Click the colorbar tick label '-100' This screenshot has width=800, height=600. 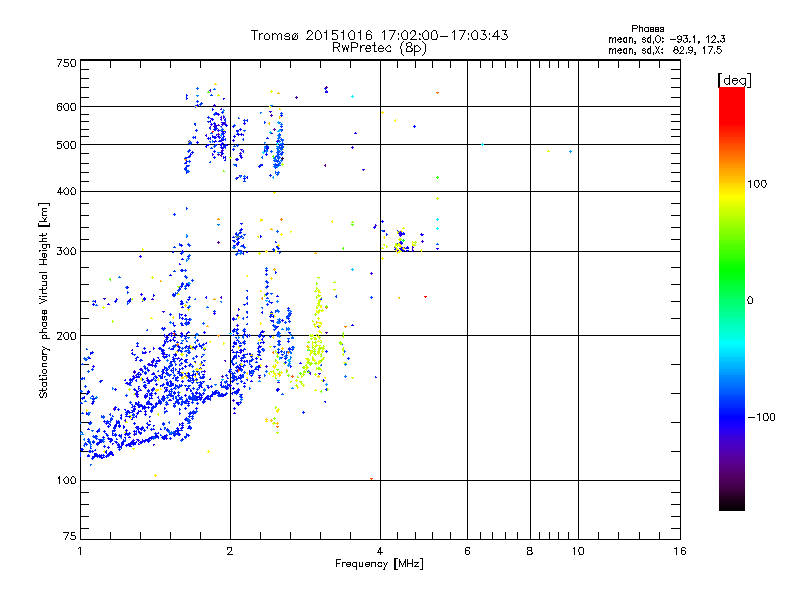pos(761,417)
